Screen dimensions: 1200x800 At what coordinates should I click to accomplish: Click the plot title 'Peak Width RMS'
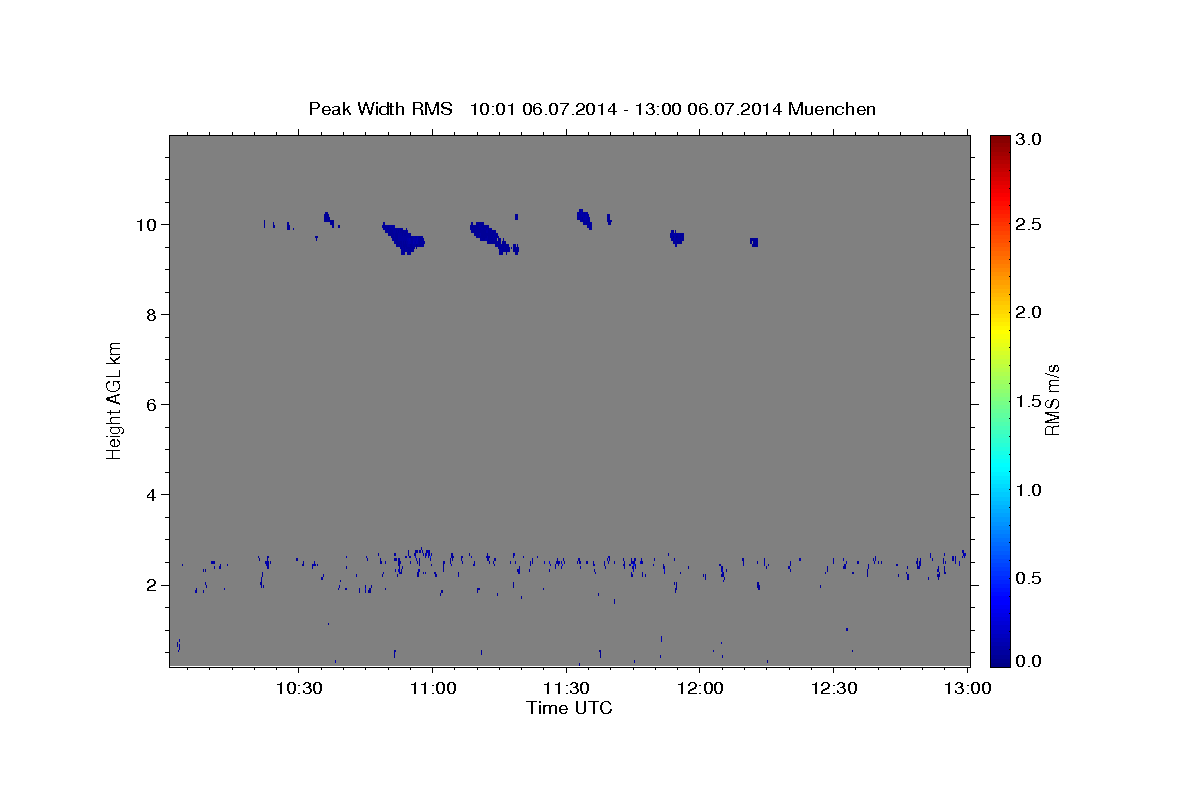point(380,108)
